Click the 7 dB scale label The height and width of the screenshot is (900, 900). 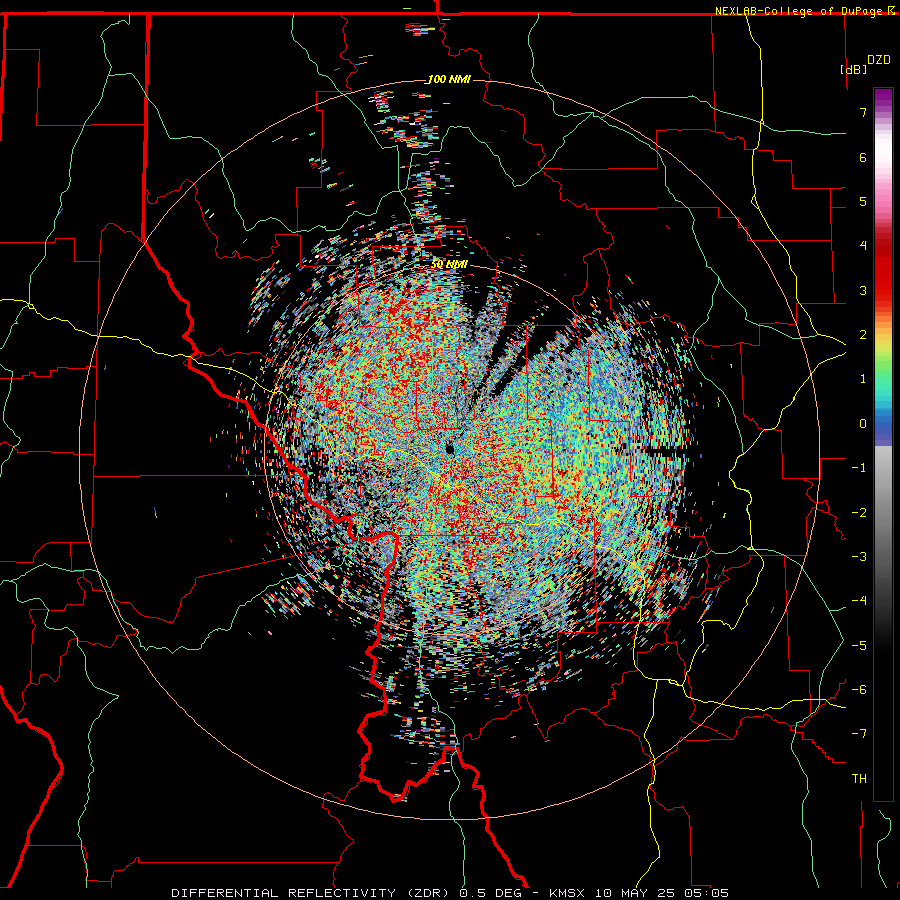(863, 112)
